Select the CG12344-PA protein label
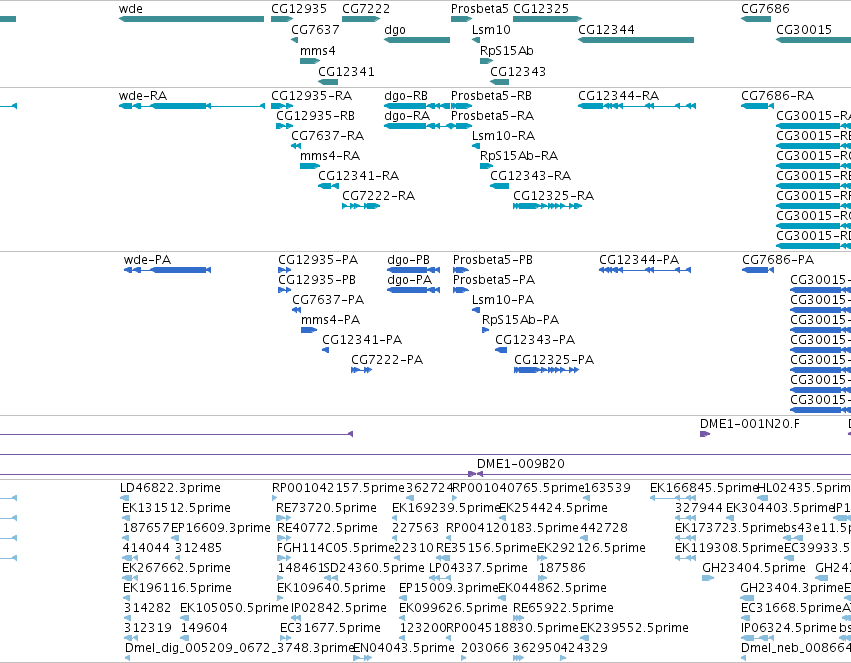851x663 pixels. (x=639, y=260)
